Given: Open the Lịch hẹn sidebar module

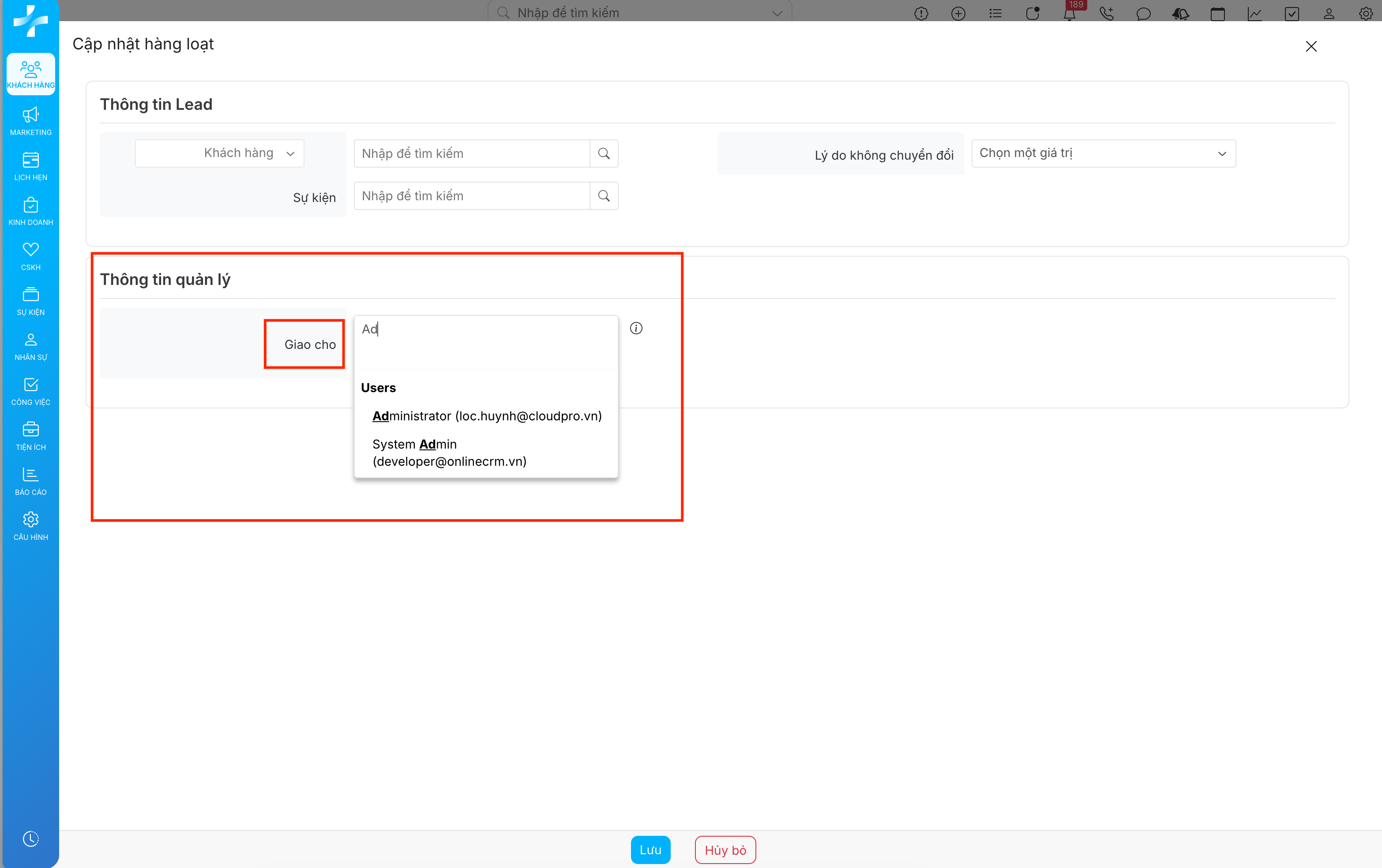Looking at the screenshot, I should point(30,166).
